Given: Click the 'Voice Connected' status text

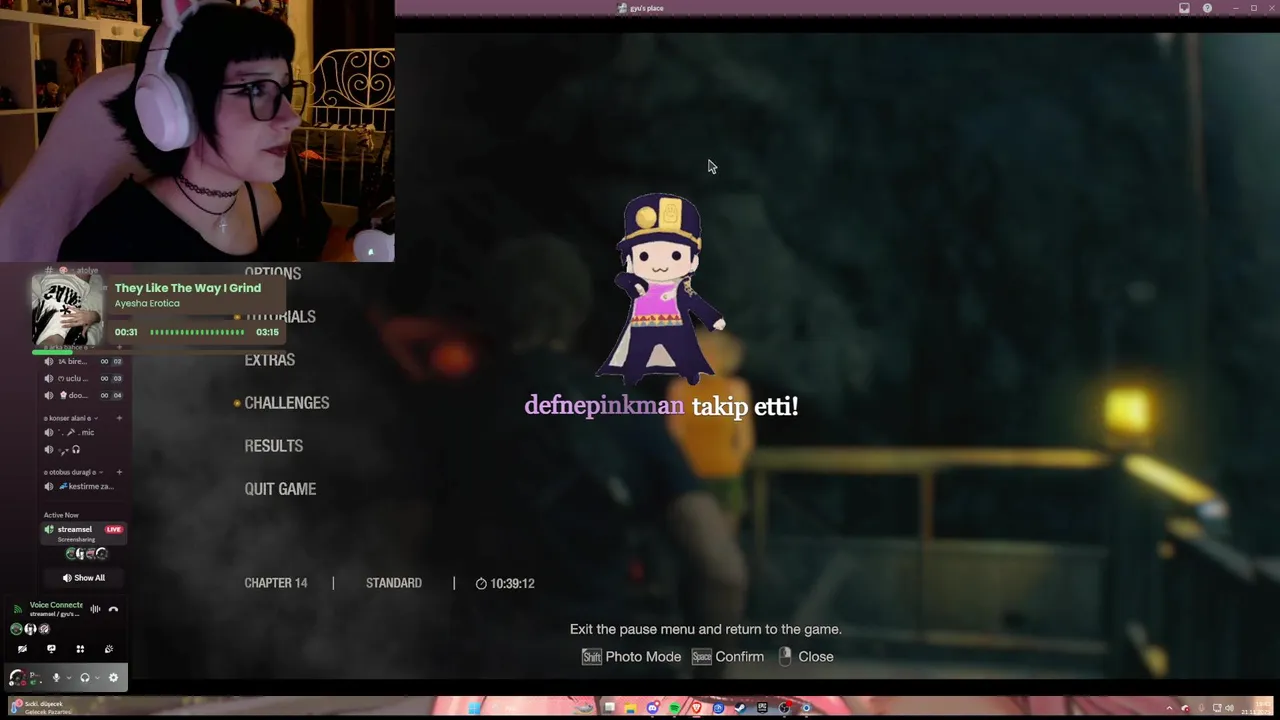Looking at the screenshot, I should click(x=56, y=605).
